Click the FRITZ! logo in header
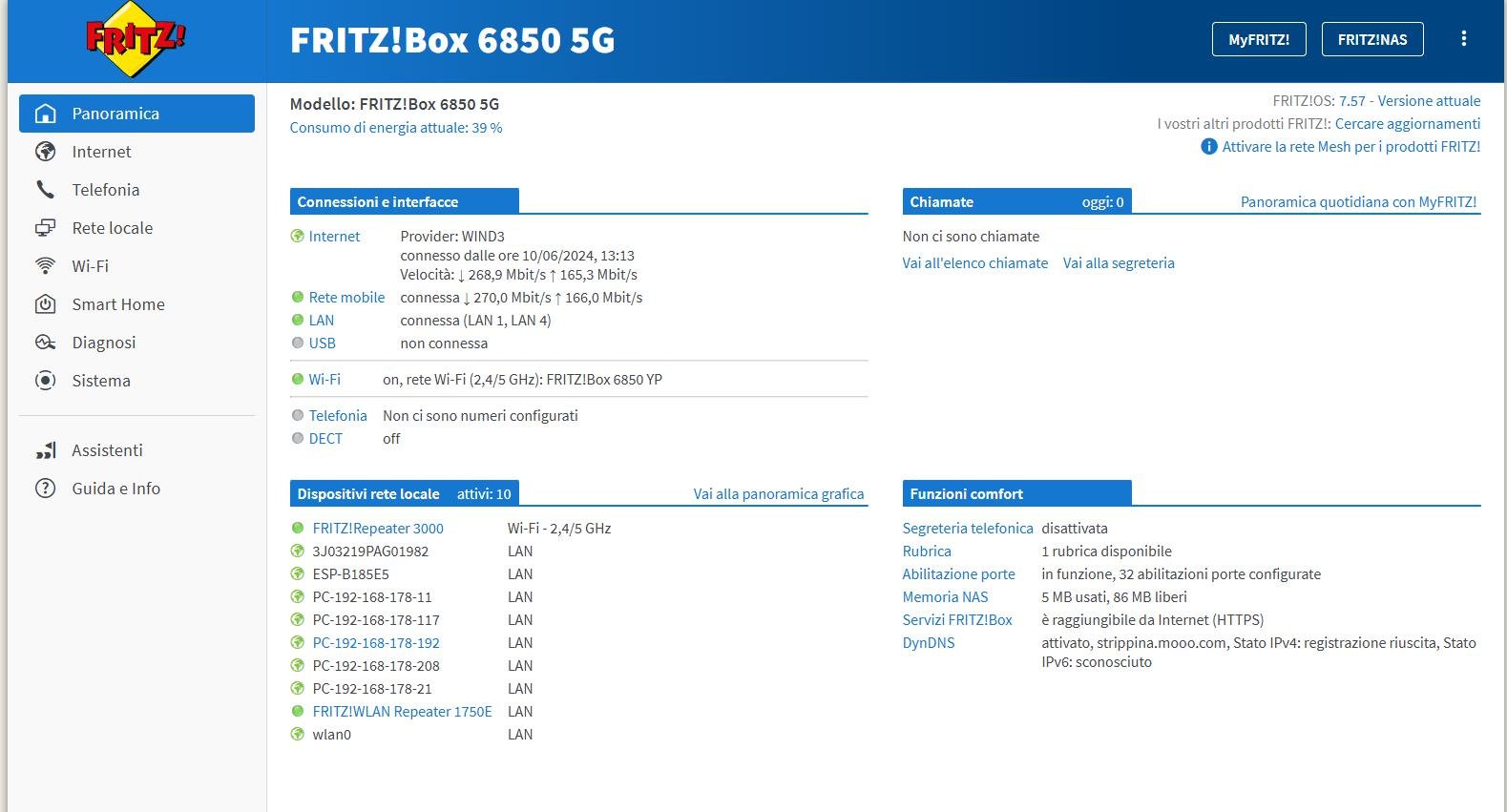 [136, 40]
